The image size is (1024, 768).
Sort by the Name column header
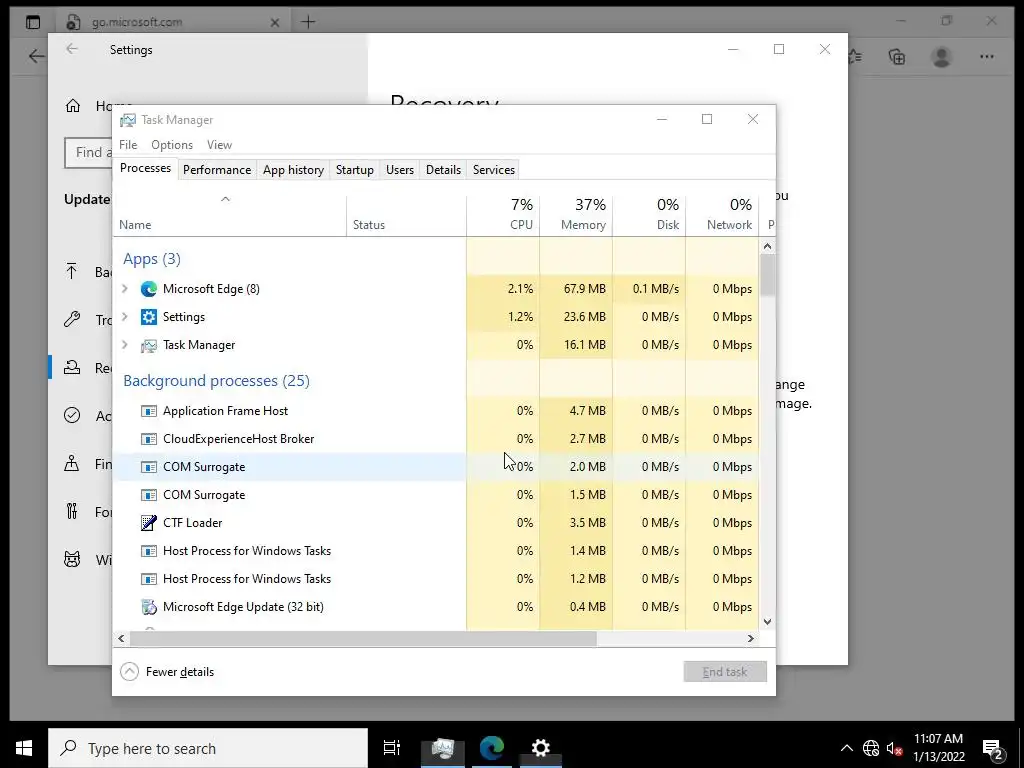coord(230,214)
